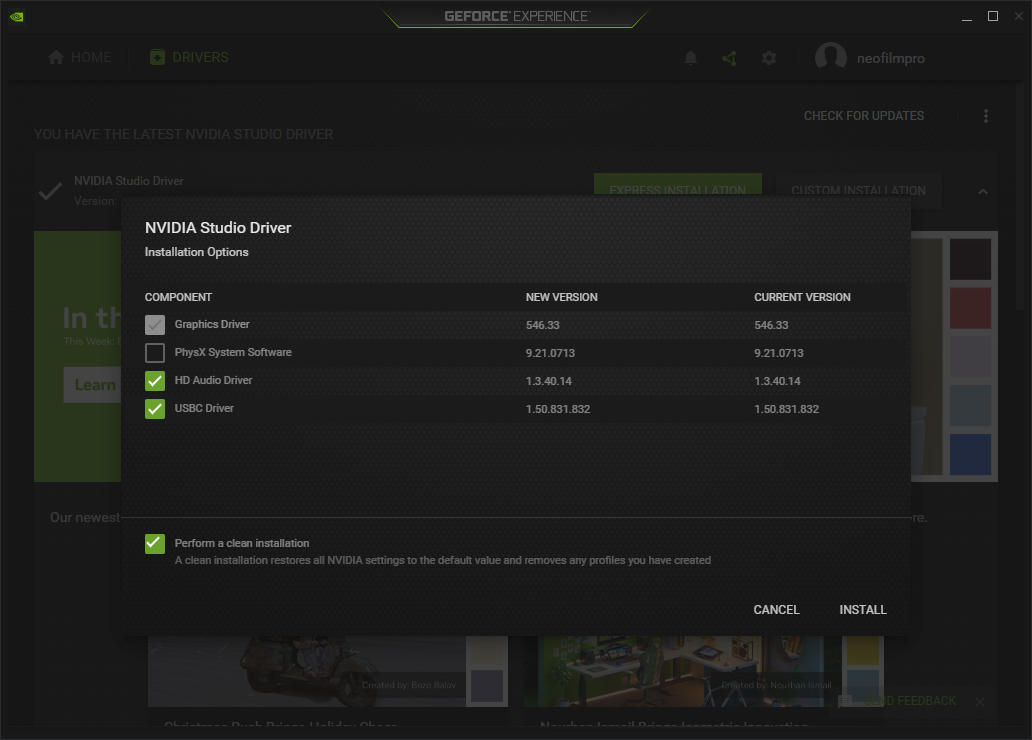Open the isometric room thumbnail by Nourhan Ismail
Viewport: 1032px width, 740px height.
[683, 671]
